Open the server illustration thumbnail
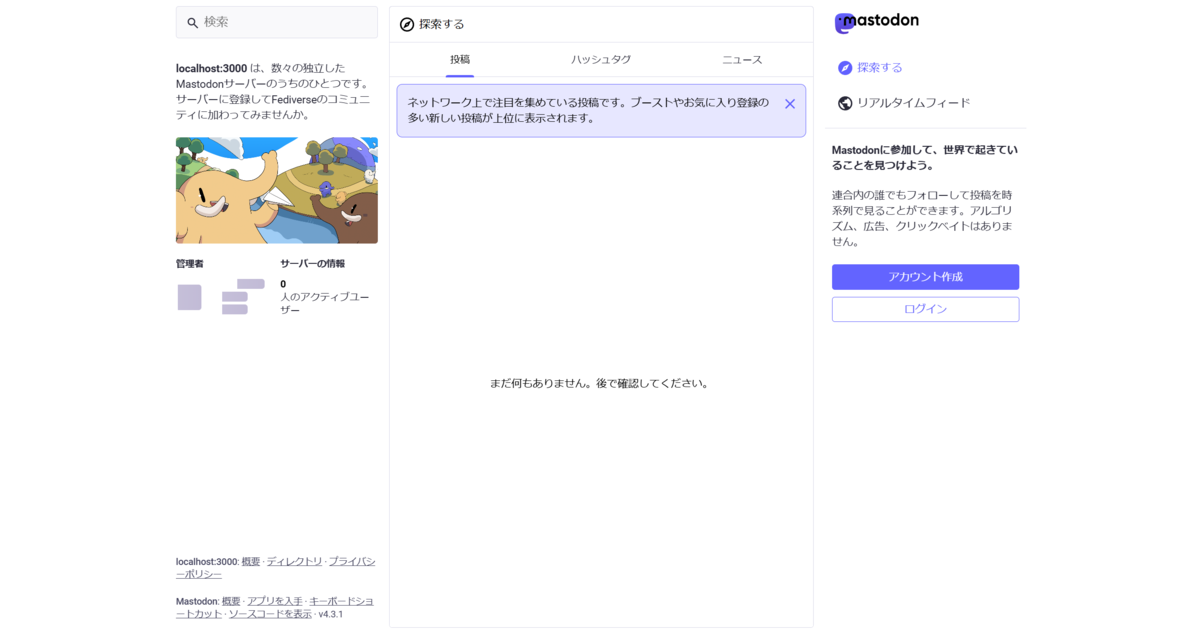Screen dimensions: 1200x632 click(x=277, y=190)
